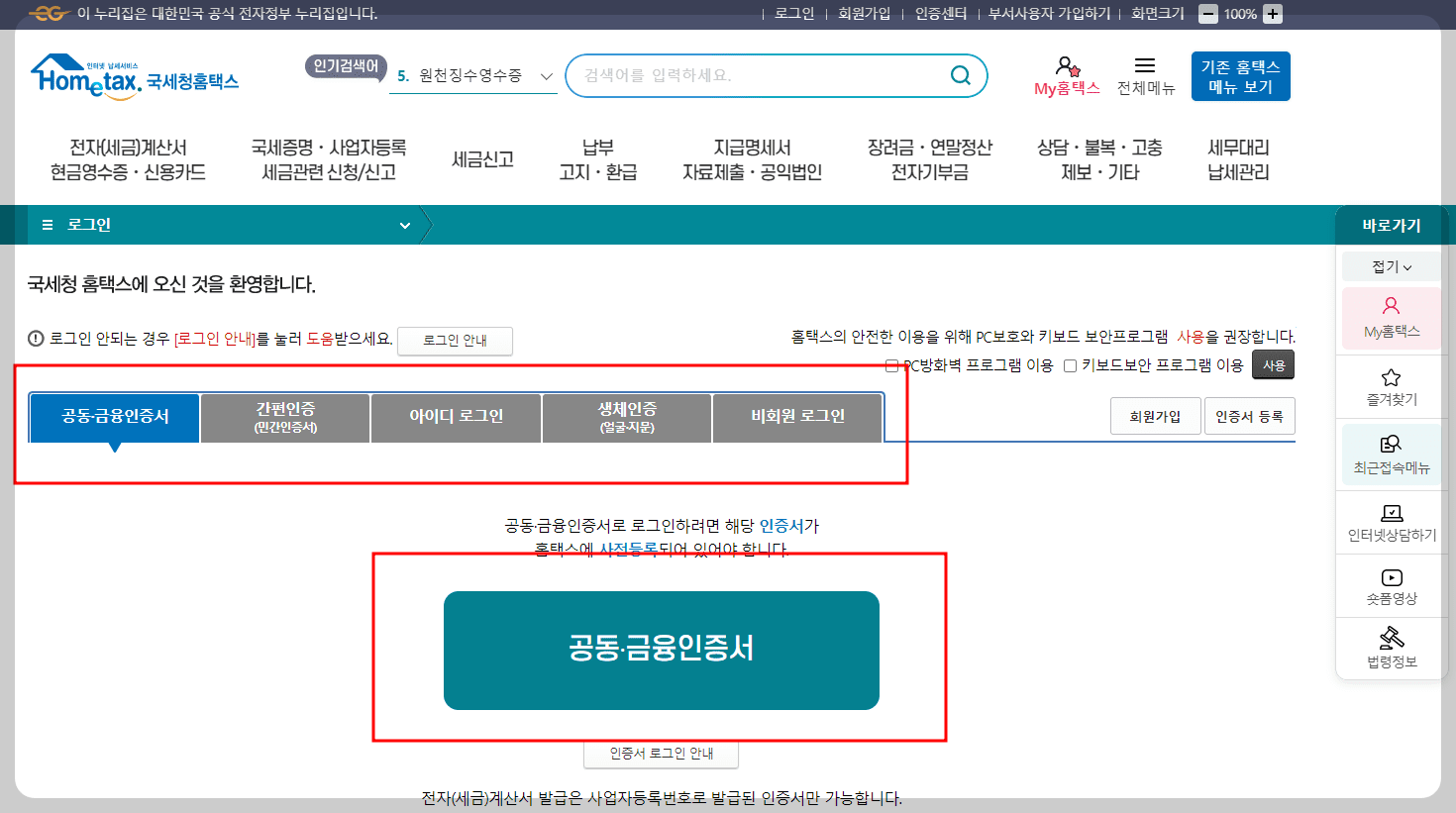Click the 회원가입 signup link
The width and height of the screenshot is (1456, 813).
[864, 14]
